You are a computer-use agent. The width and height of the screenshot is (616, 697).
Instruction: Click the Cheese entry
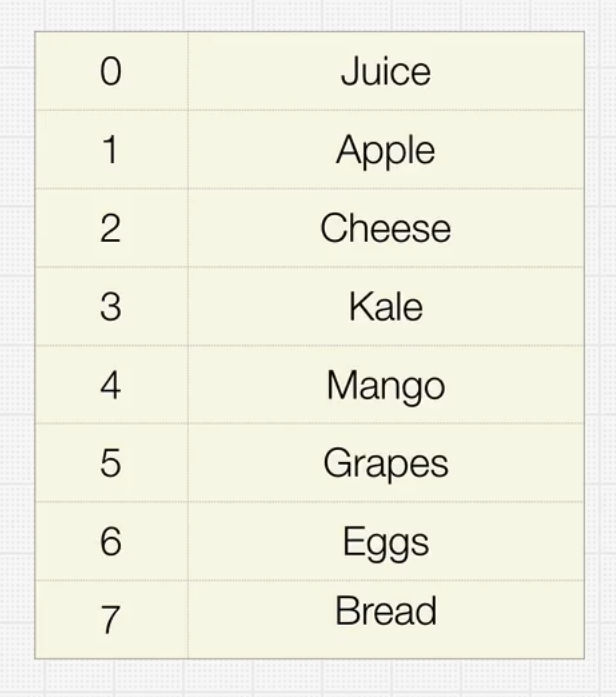click(x=385, y=228)
